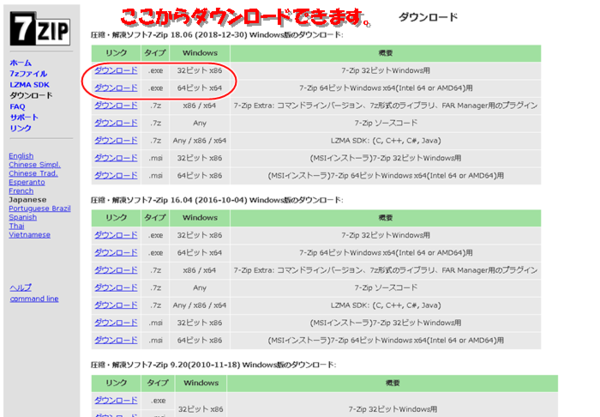Click 概要 column header in 16.04 table
Viewport: 600px width, 417px height.
pyautogui.click(x=386, y=218)
